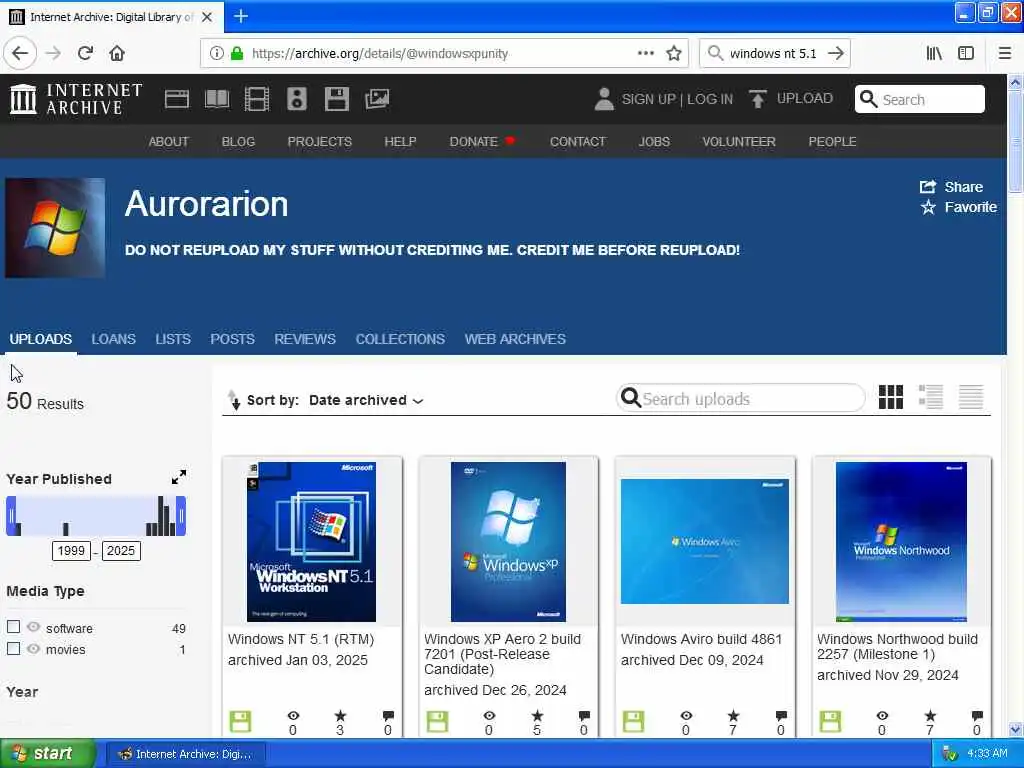Switch to extended list view
This screenshot has width=1024, height=768.
pyautogui.click(x=931, y=397)
